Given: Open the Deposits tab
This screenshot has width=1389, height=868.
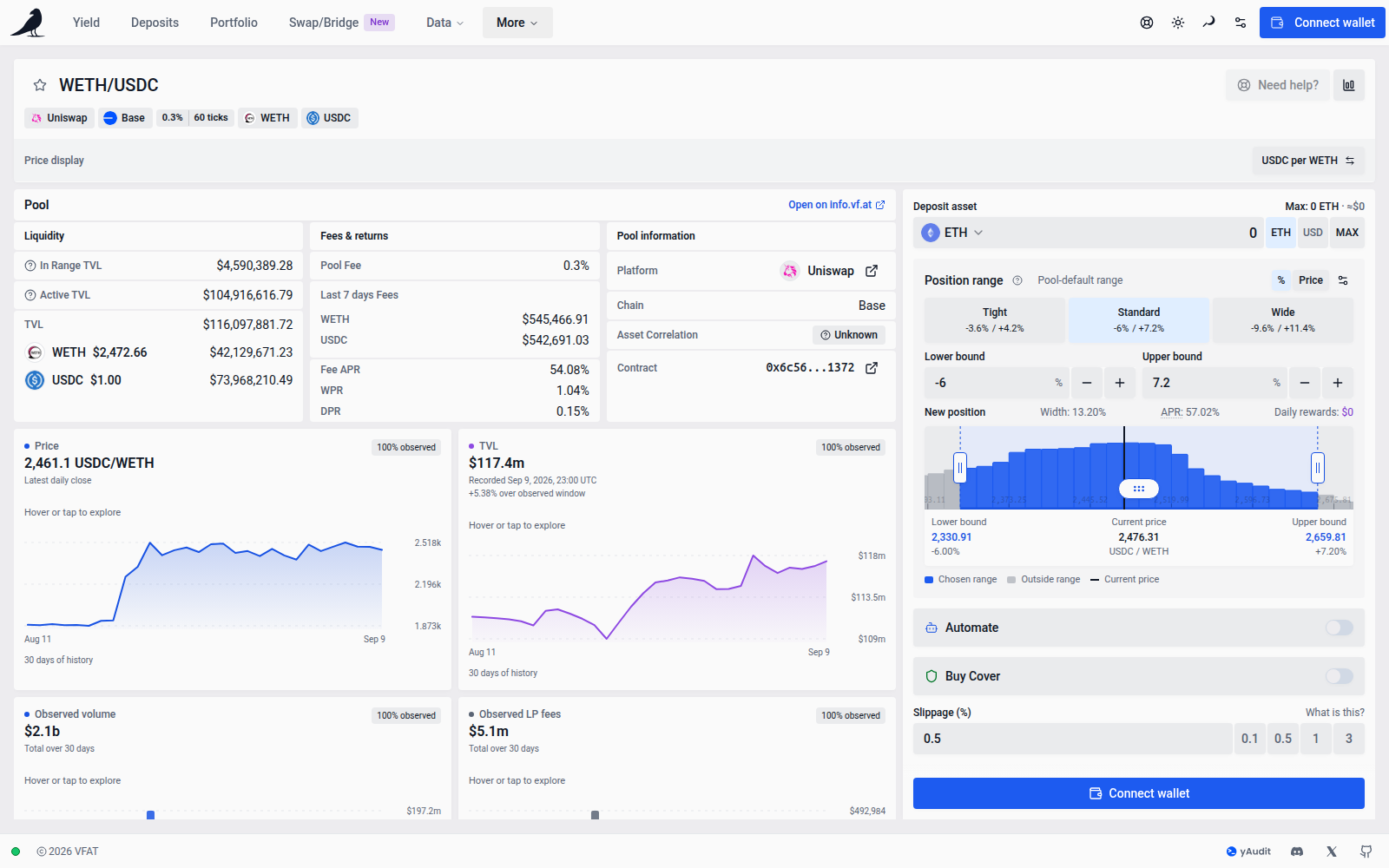Looking at the screenshot, I should point(155,23).
